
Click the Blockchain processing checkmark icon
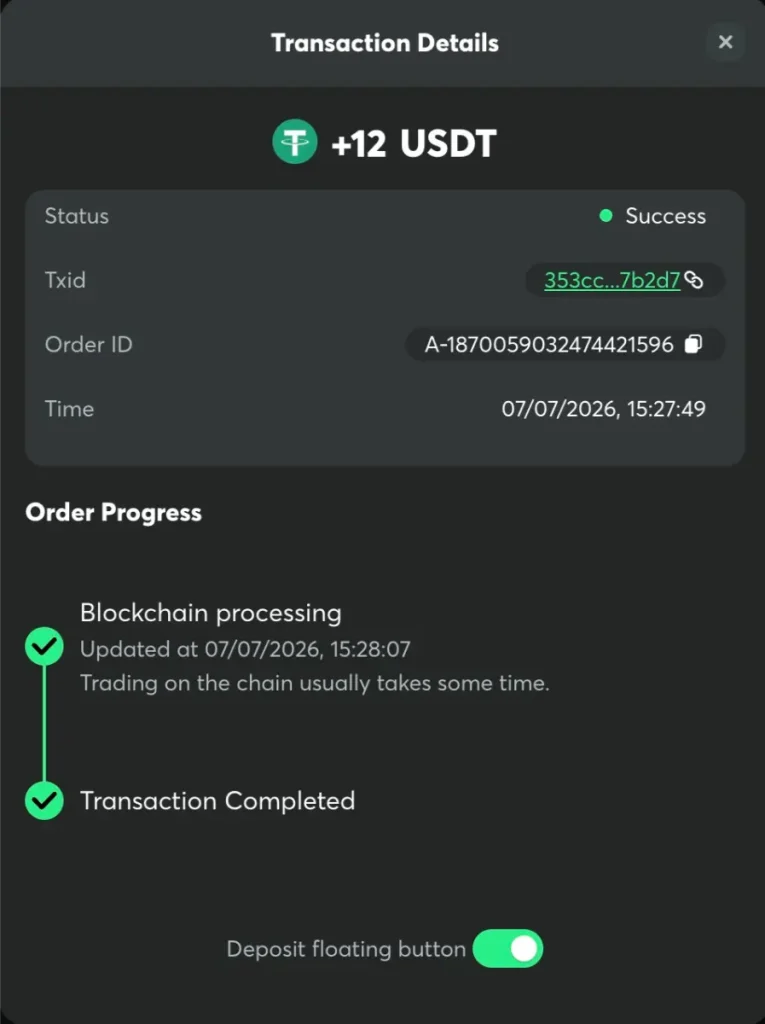(44, 646)
